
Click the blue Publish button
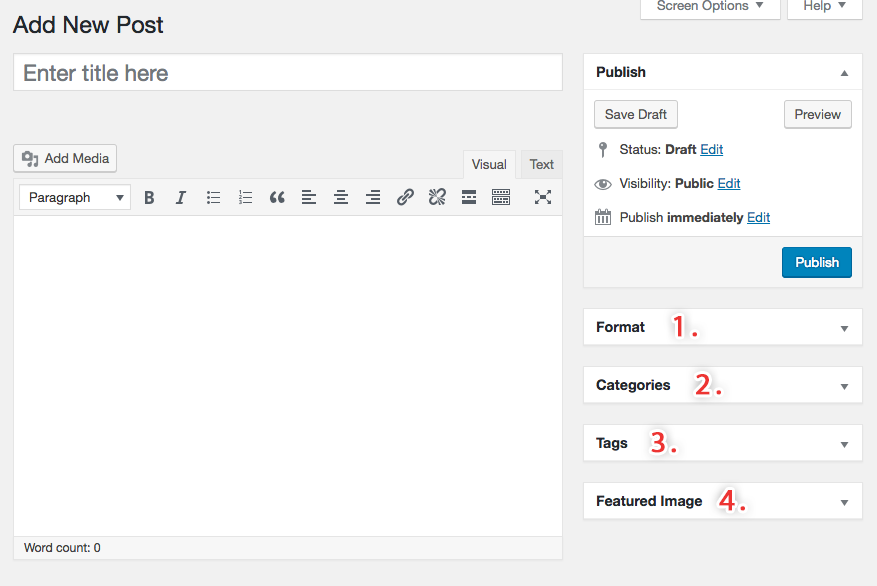pyautogui.click(x=817, y=262)
